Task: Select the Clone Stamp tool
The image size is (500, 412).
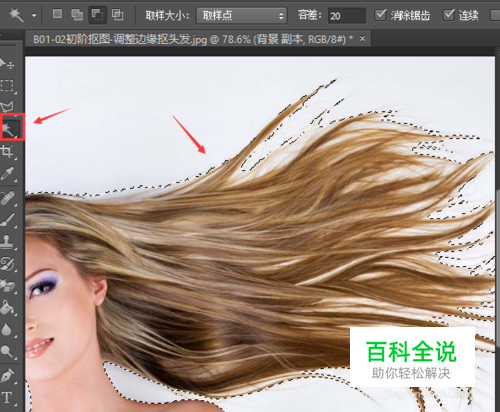Action: pos(7,242)
